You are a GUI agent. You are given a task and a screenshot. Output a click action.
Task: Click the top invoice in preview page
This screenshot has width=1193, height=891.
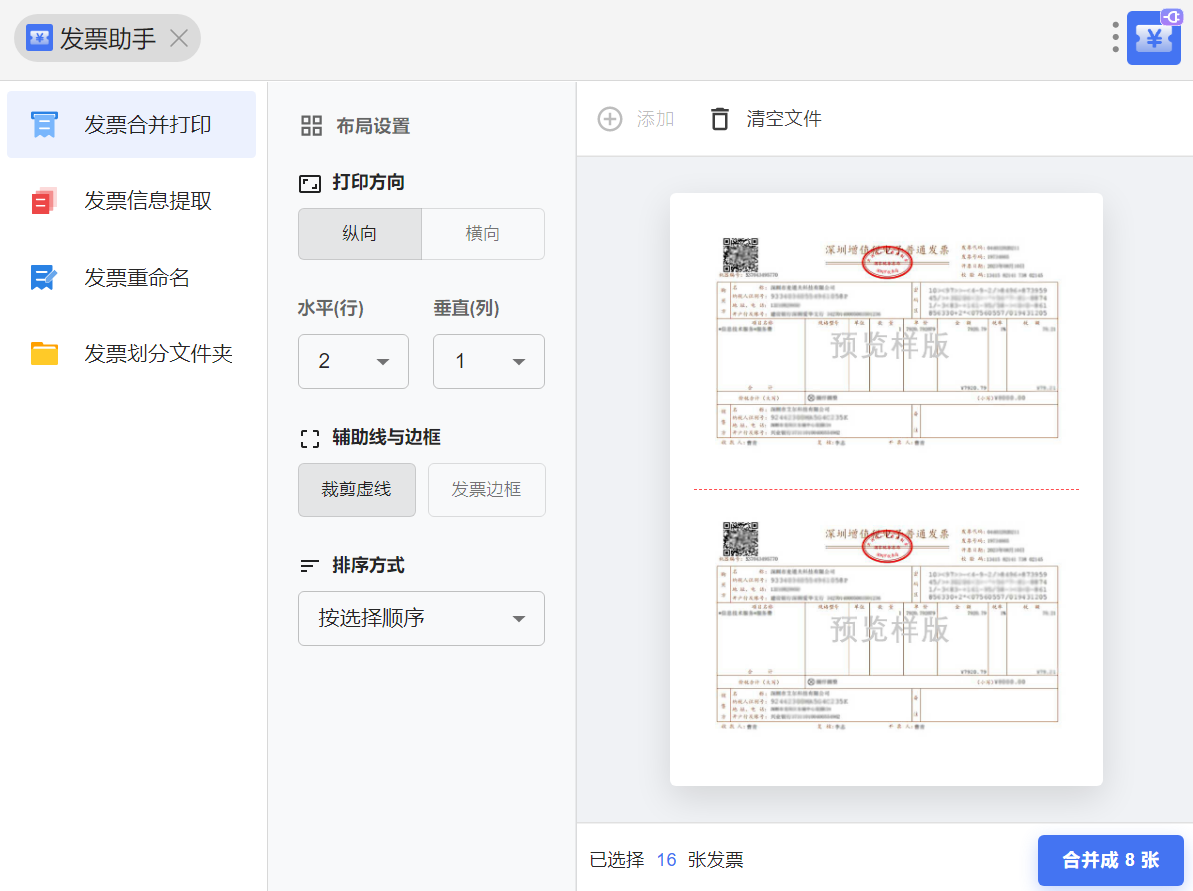(x=887, y=341)
